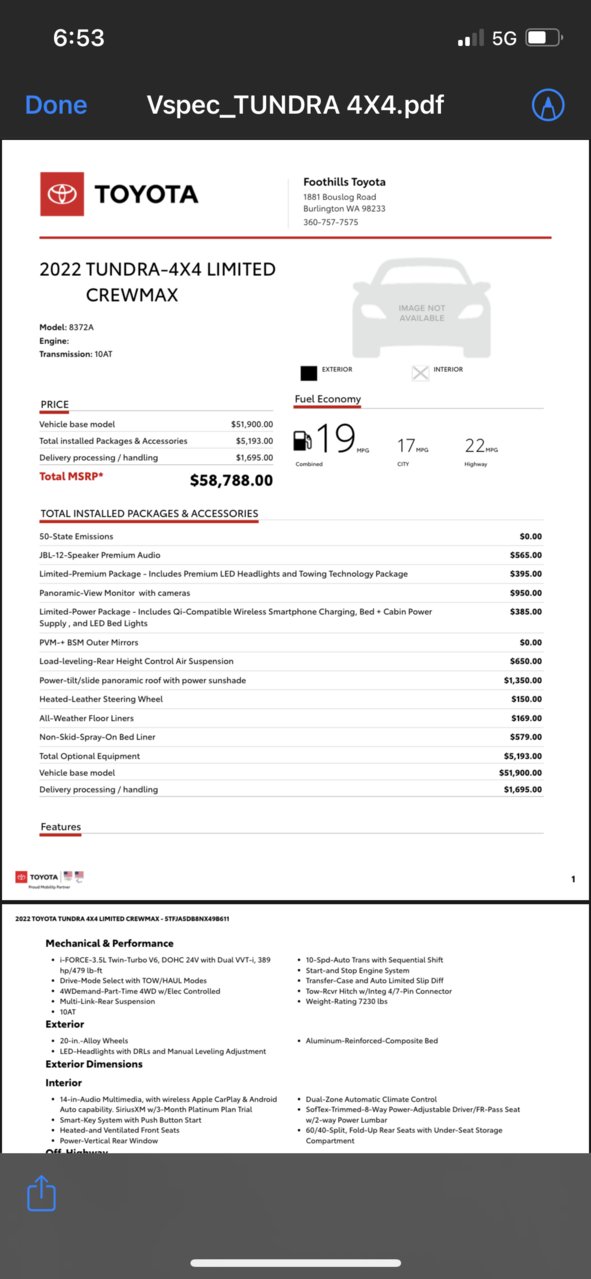Tap Model: 8372A line
Screen dimensions: 591x1279
67,328
